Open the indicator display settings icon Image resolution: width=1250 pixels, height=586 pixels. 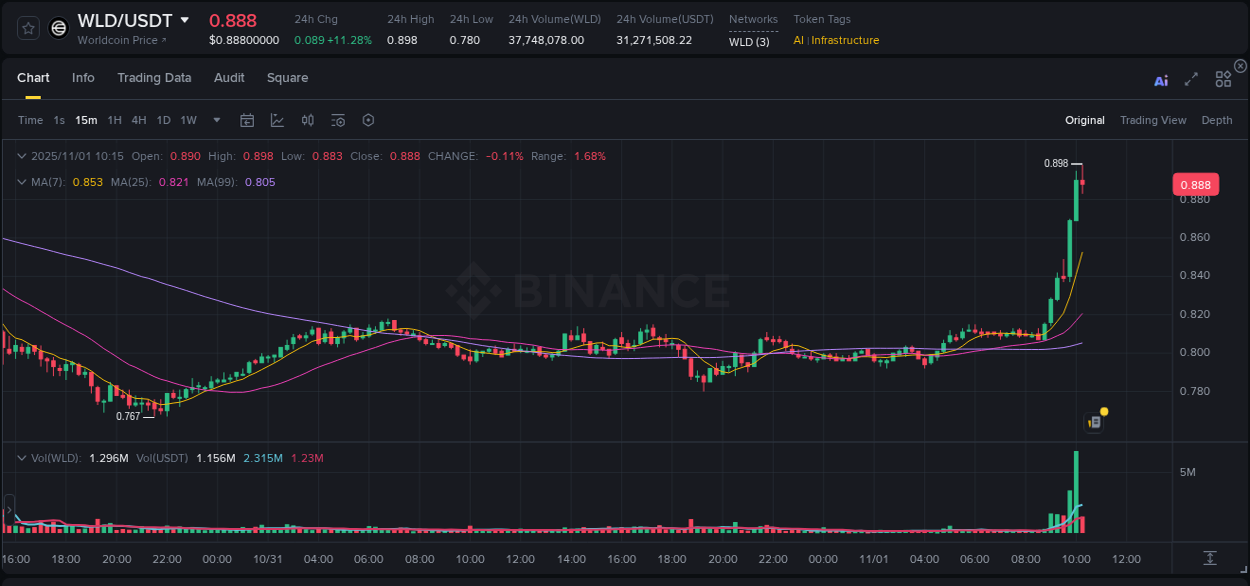coord(337,120)
